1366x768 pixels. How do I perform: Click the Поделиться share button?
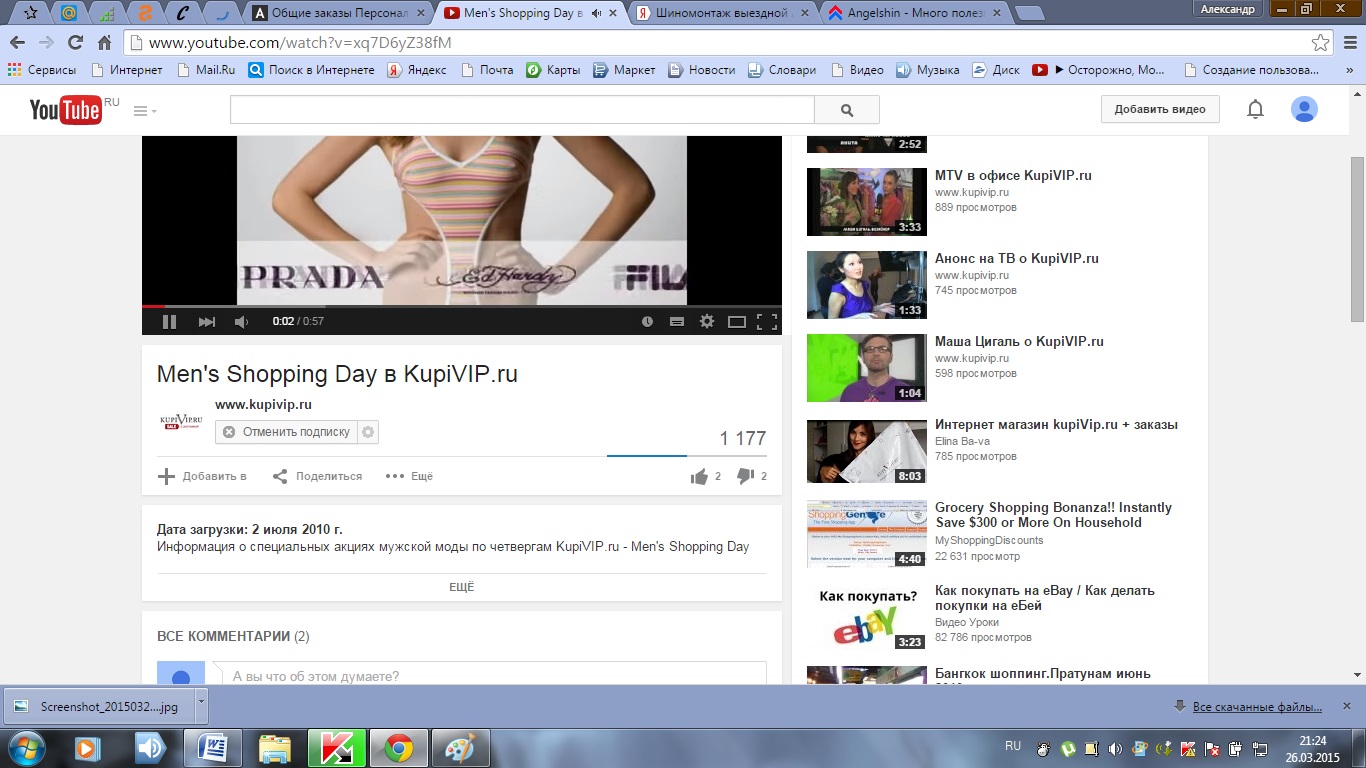[x=318, y=476]
